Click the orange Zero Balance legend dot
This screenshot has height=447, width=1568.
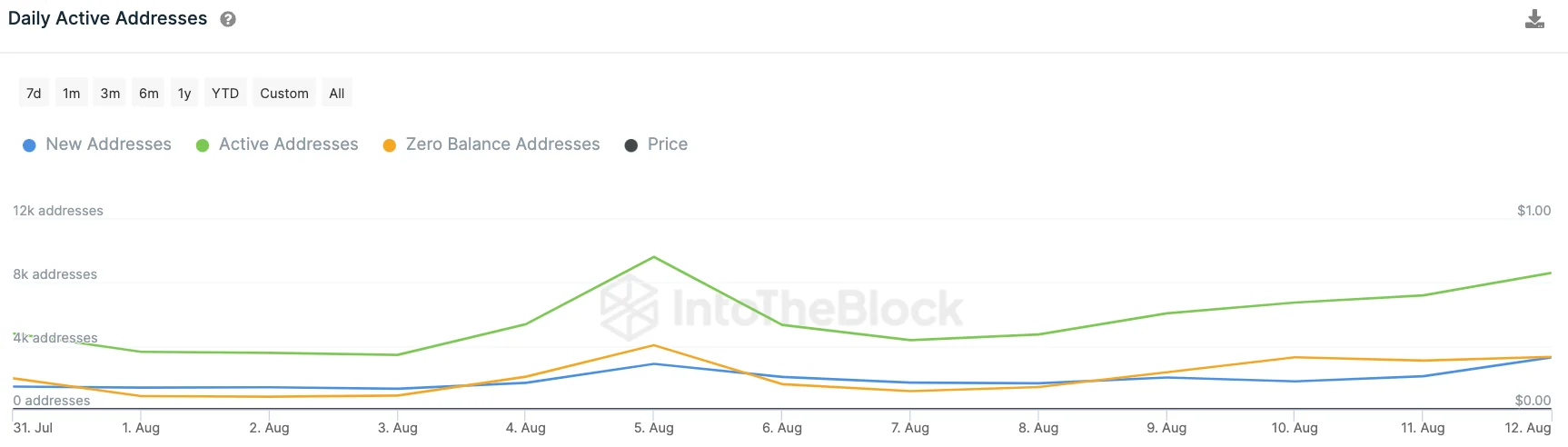[x=390, y=145]
